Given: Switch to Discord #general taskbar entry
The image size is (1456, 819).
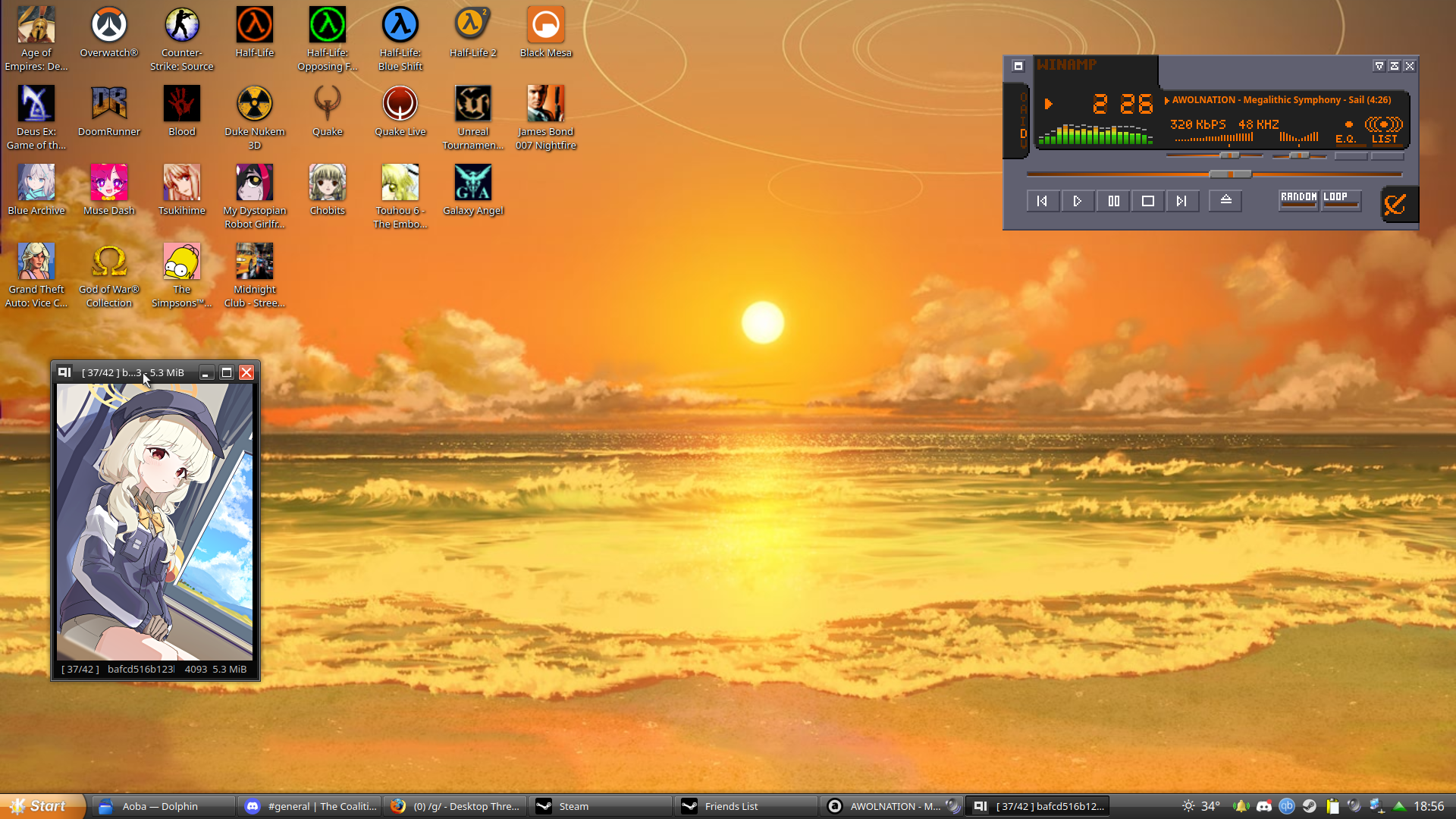Looking at the screenshot, I should pyautogui.click(x=310, y=806).
